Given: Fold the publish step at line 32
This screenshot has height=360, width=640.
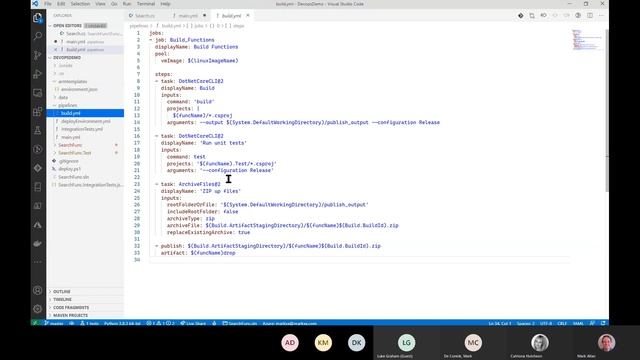Looking at the screenshot, I should tap(157, 246).
